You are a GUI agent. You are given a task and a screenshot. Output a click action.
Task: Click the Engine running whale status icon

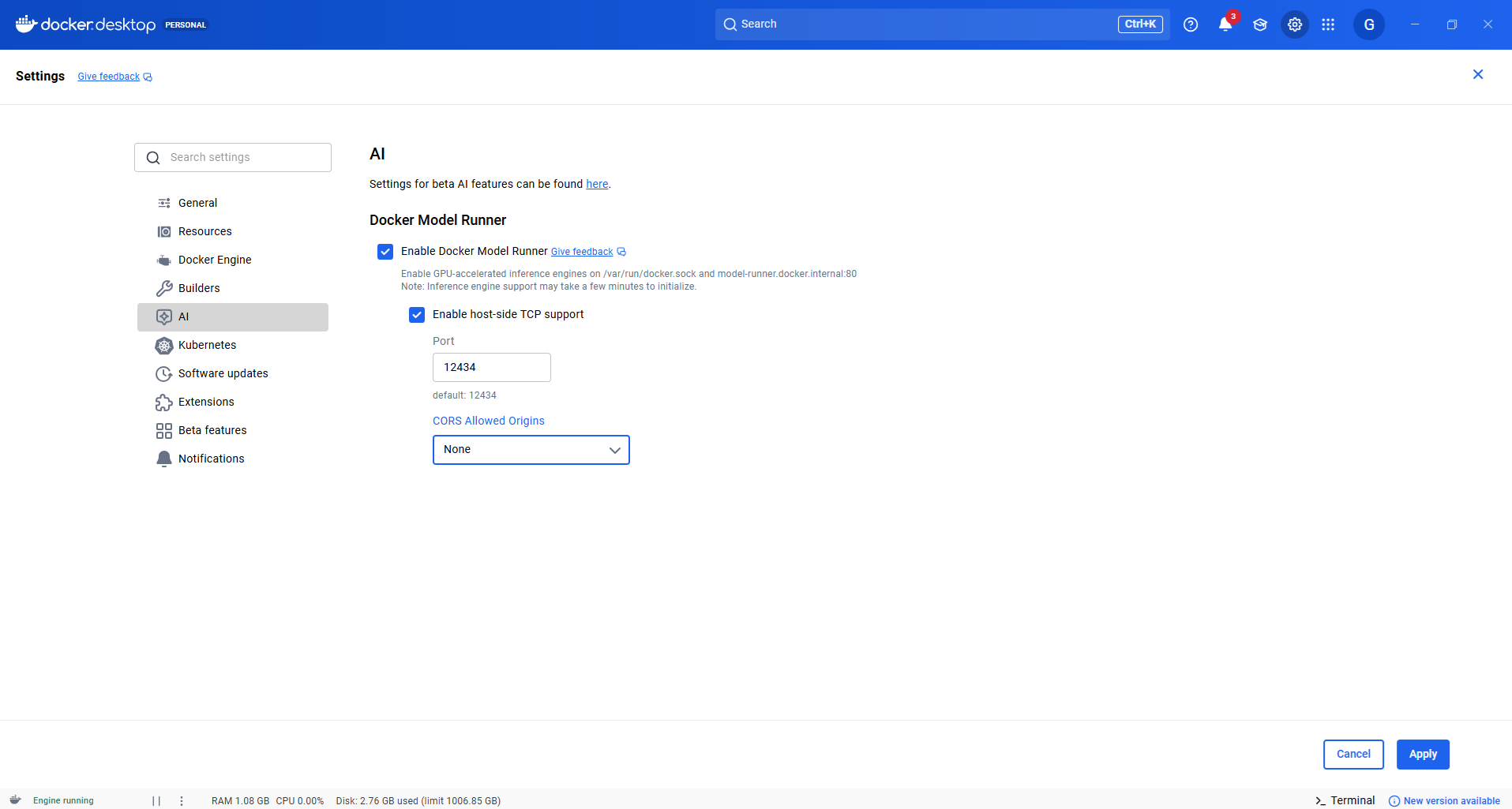(15, 800)
